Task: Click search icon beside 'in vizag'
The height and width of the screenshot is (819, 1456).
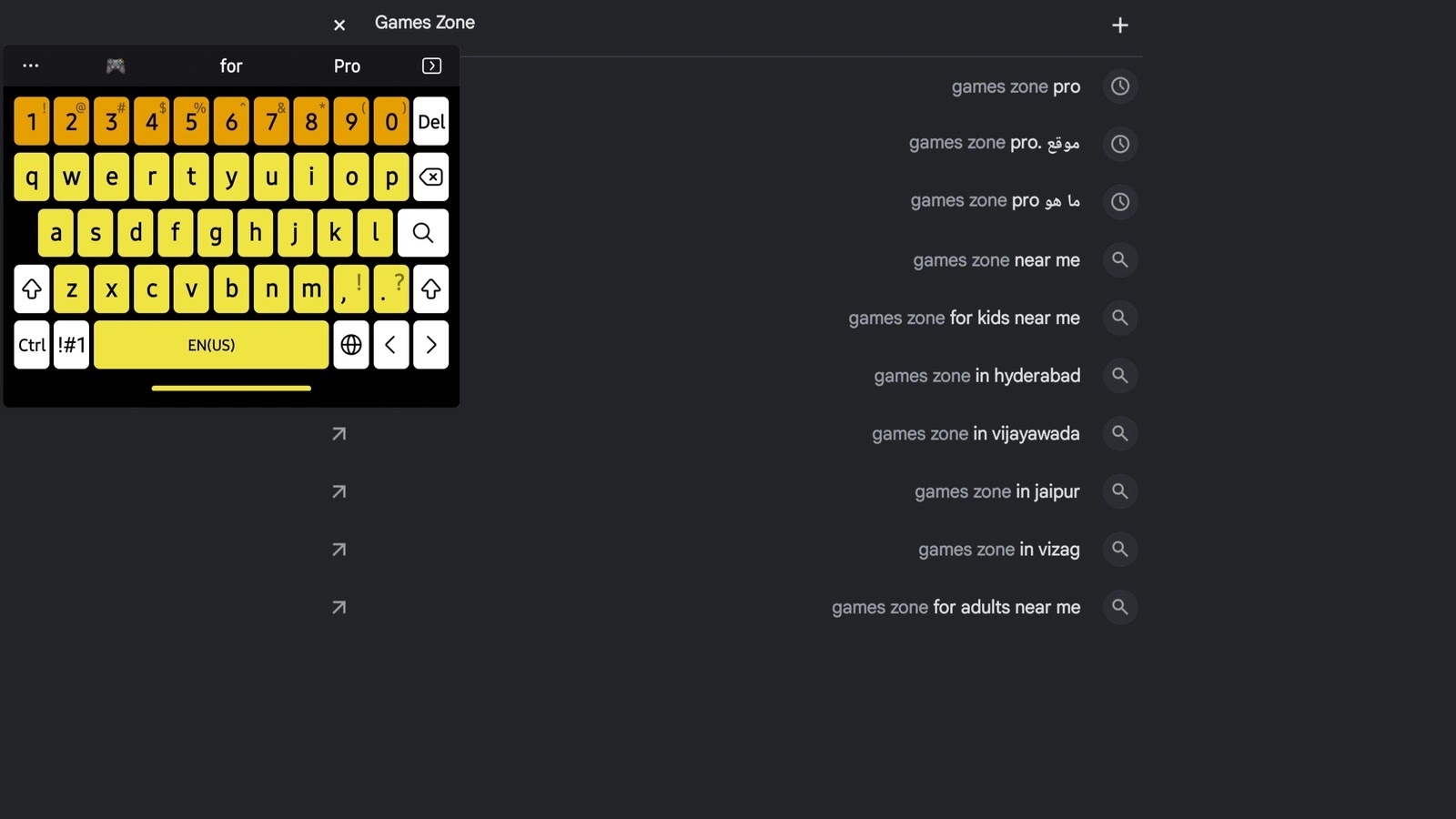Action: click(x=1120, y=550)
